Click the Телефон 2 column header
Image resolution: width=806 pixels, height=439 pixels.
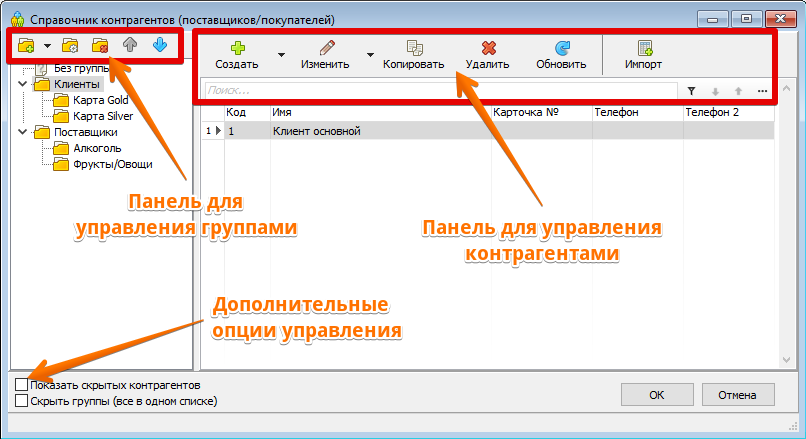click(729, 112)
